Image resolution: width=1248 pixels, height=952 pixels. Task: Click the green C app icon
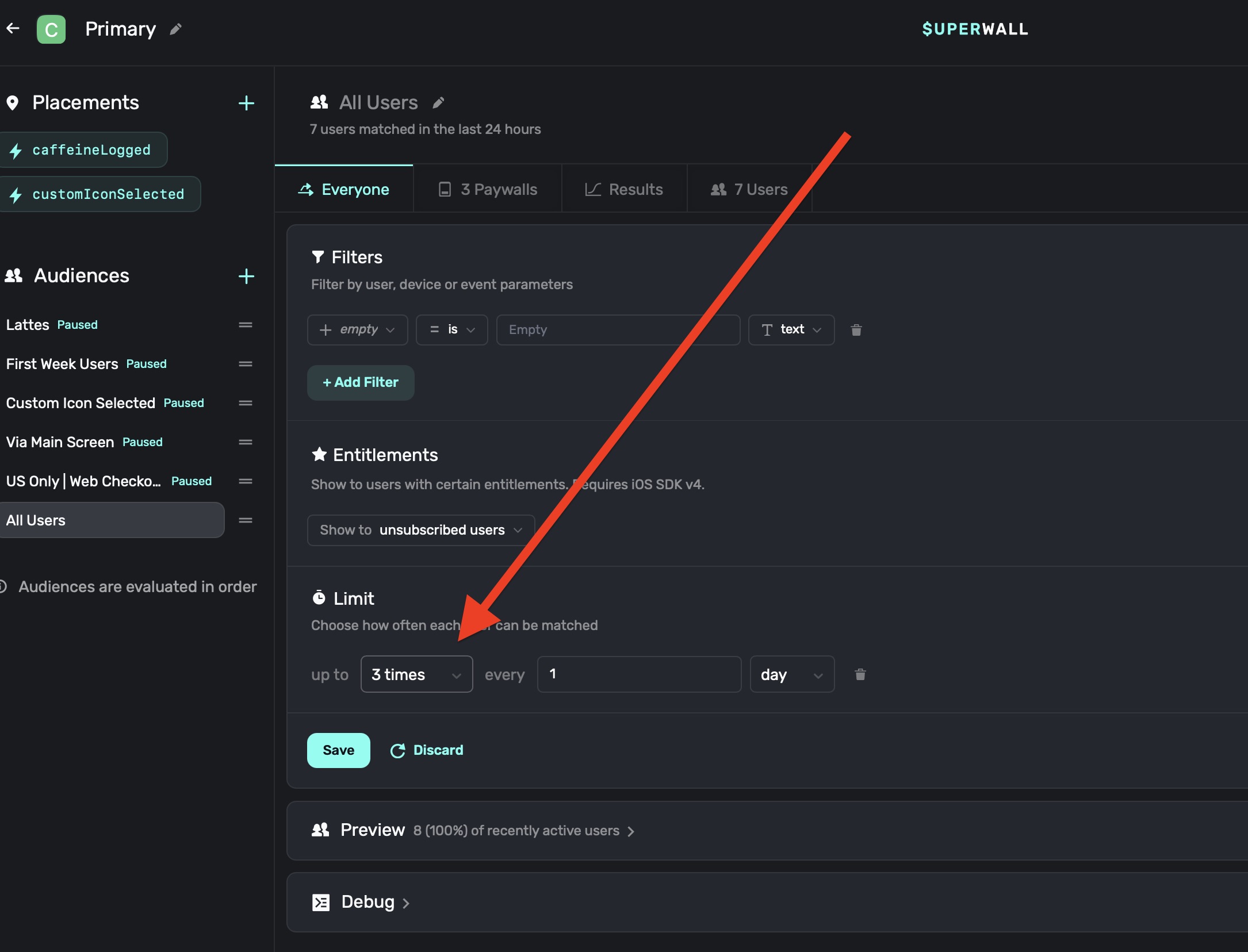51,29
